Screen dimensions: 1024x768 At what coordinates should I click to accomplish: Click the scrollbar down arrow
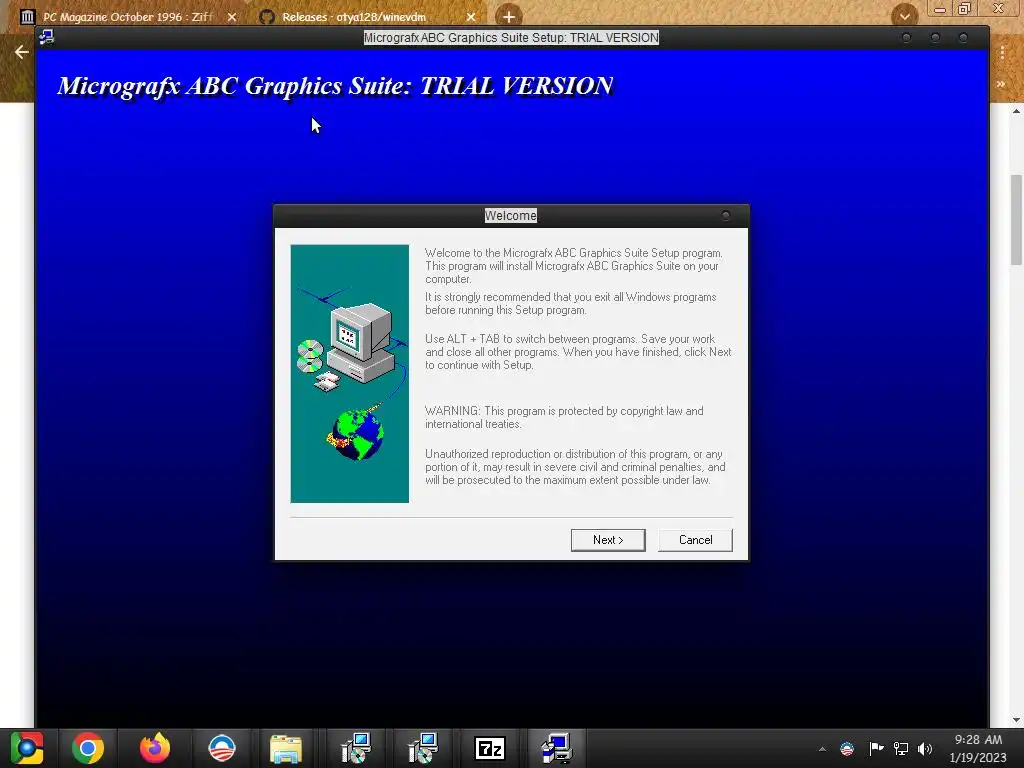coord(1016,720)
